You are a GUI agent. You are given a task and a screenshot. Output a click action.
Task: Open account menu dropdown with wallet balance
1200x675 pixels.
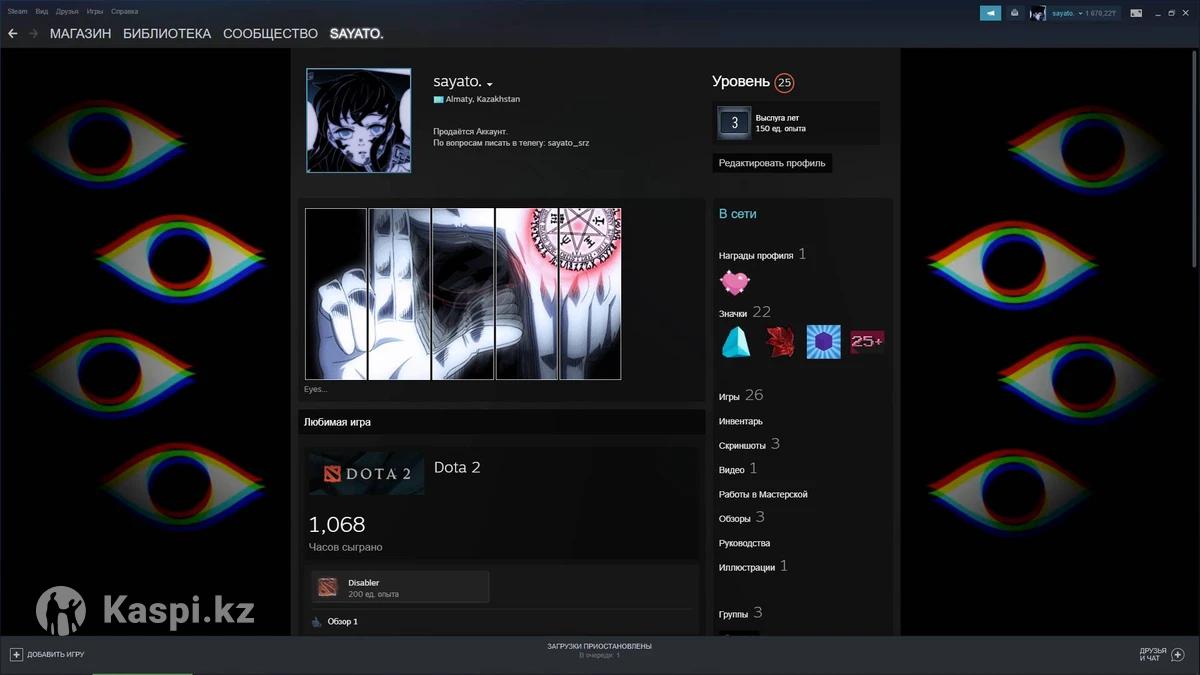click(1085, 13)
